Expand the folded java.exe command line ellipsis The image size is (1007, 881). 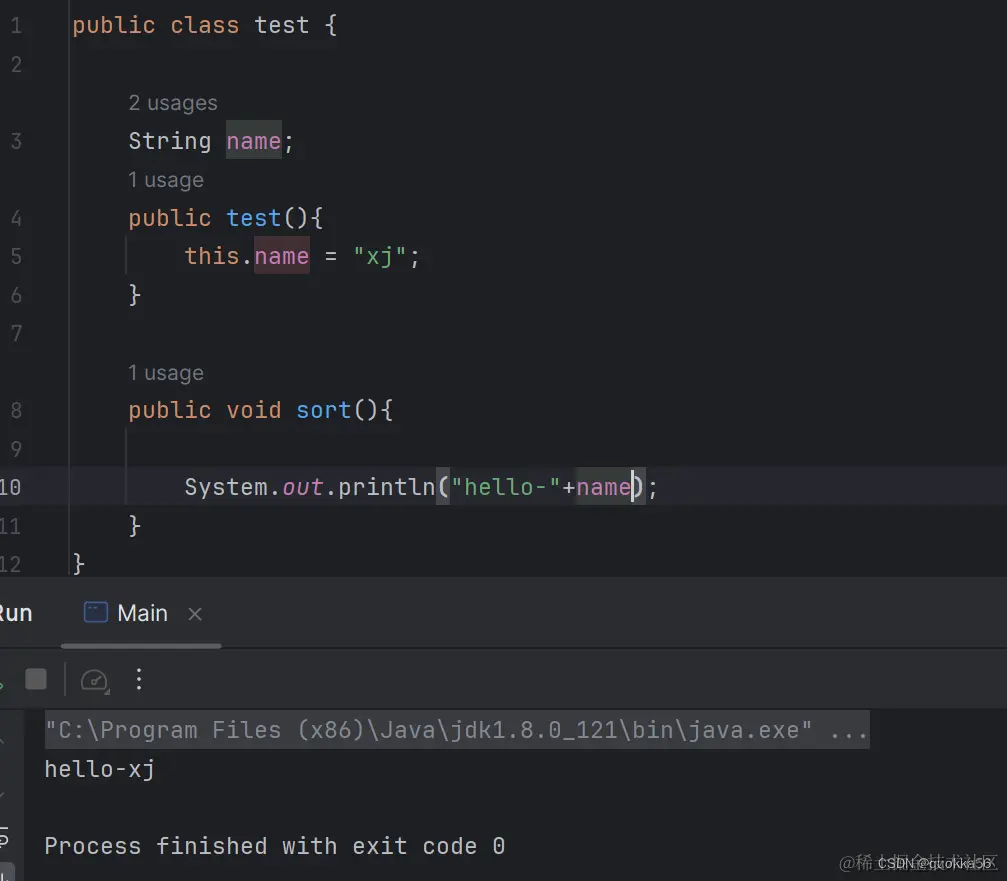(x=848, y=730)
